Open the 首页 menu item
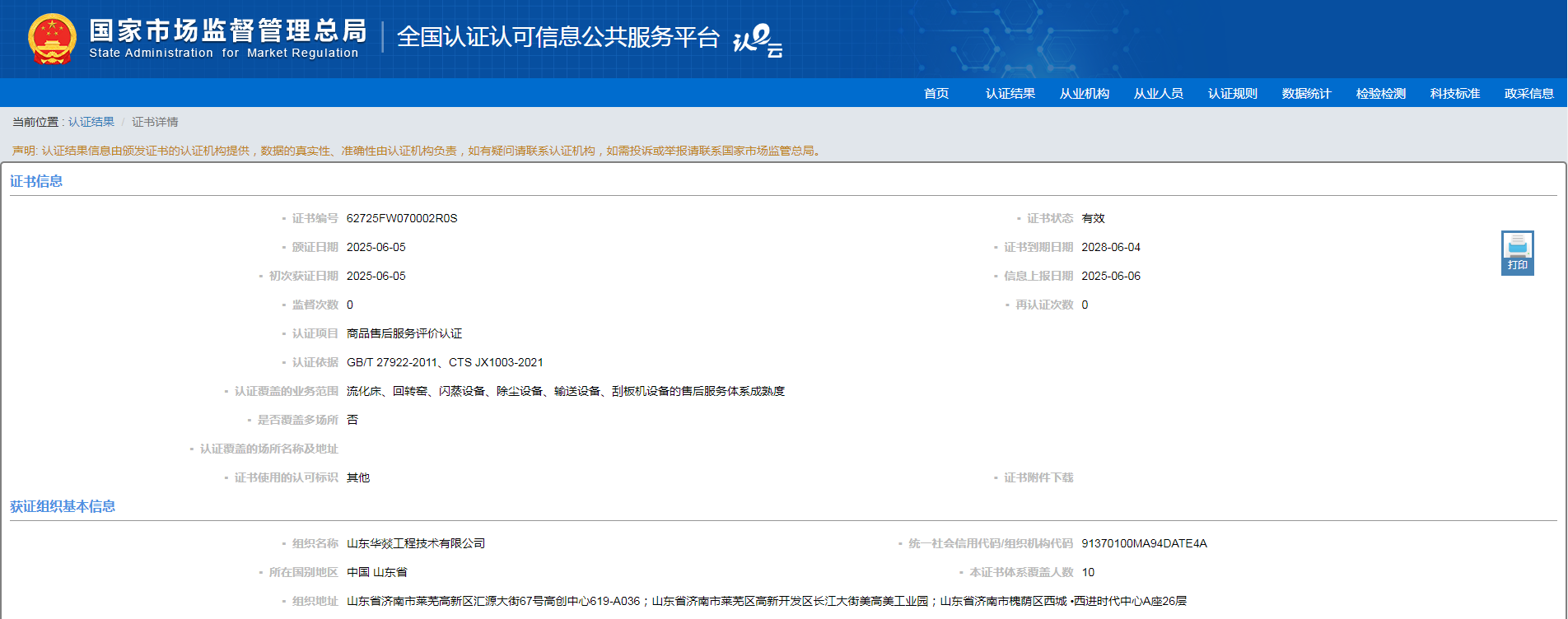The image size is (1568, 619). [936, 93]
